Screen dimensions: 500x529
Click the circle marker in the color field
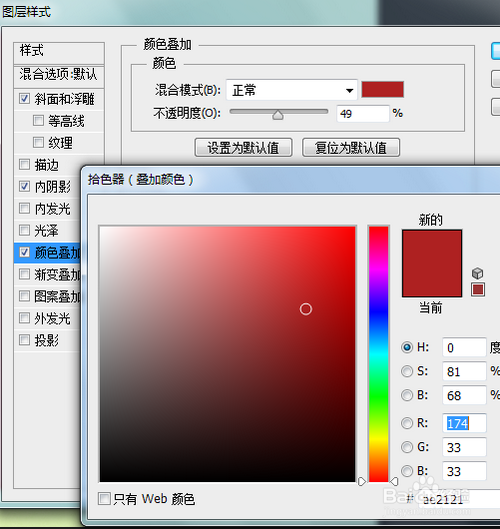point(306,309)
